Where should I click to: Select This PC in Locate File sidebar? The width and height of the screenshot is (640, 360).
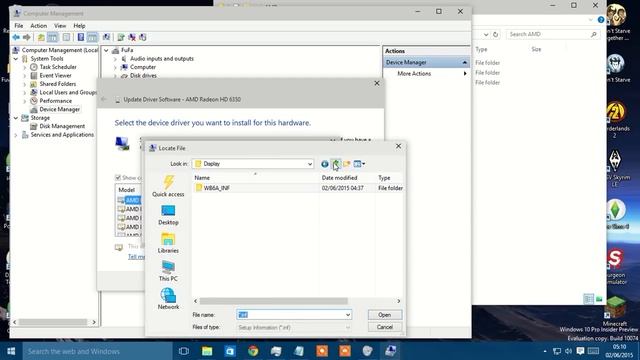tap(168, 271)
